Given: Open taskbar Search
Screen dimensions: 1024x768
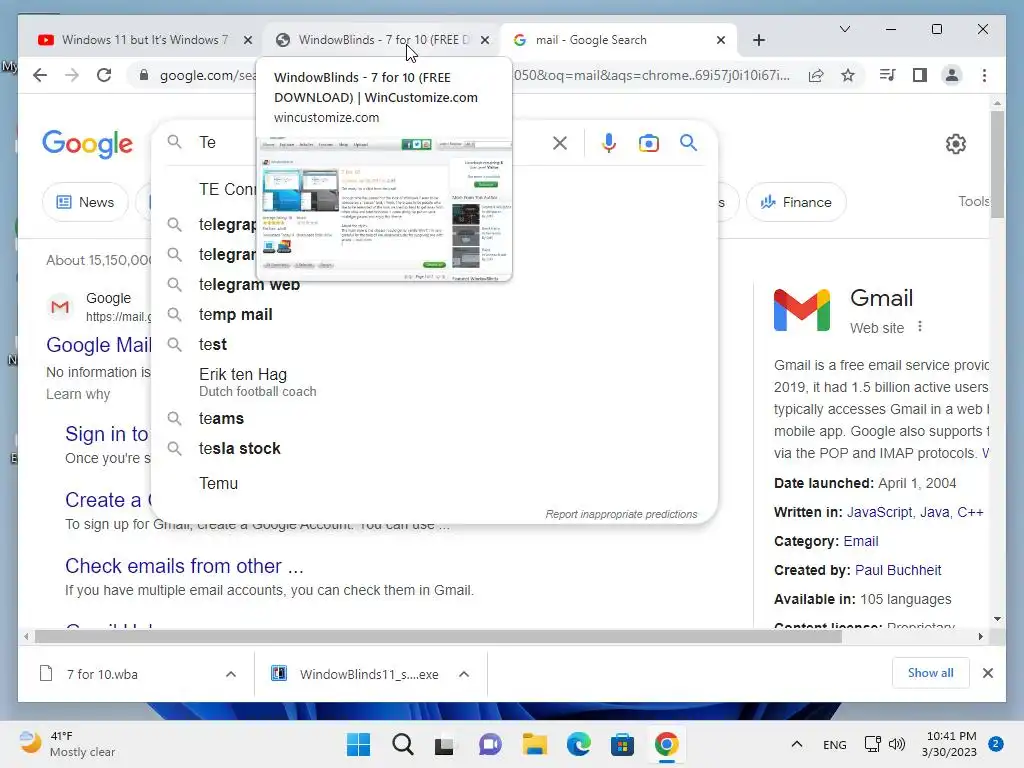Looking at the screenshot, I should point(402,744).
